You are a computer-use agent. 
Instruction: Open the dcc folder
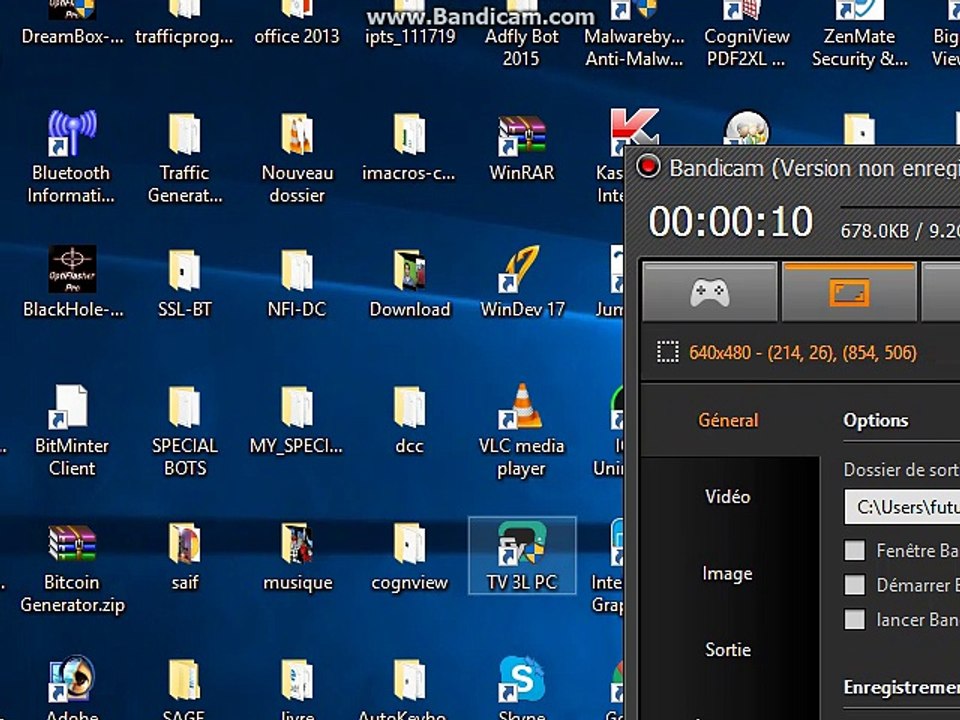[409, 420]
